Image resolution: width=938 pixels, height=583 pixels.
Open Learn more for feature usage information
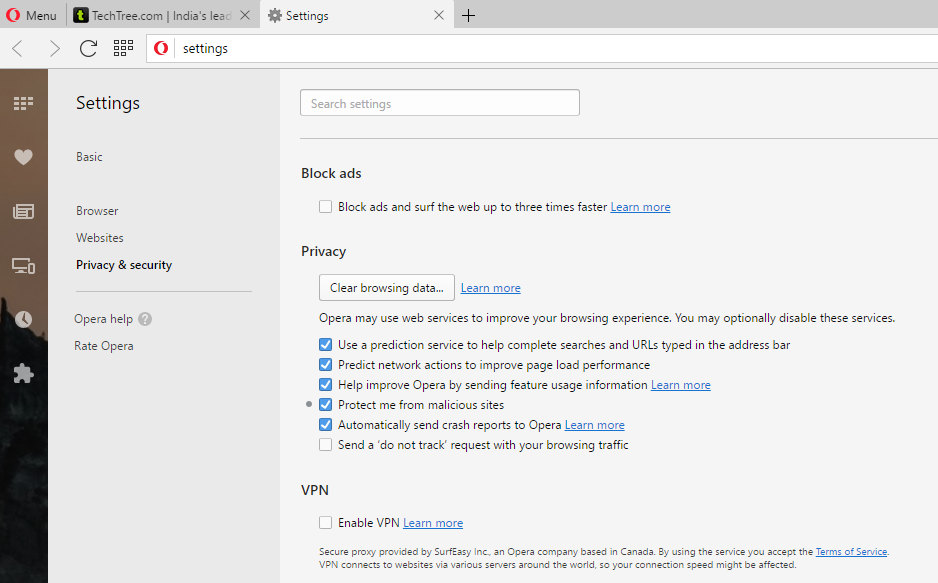click(x=681, y=385)
